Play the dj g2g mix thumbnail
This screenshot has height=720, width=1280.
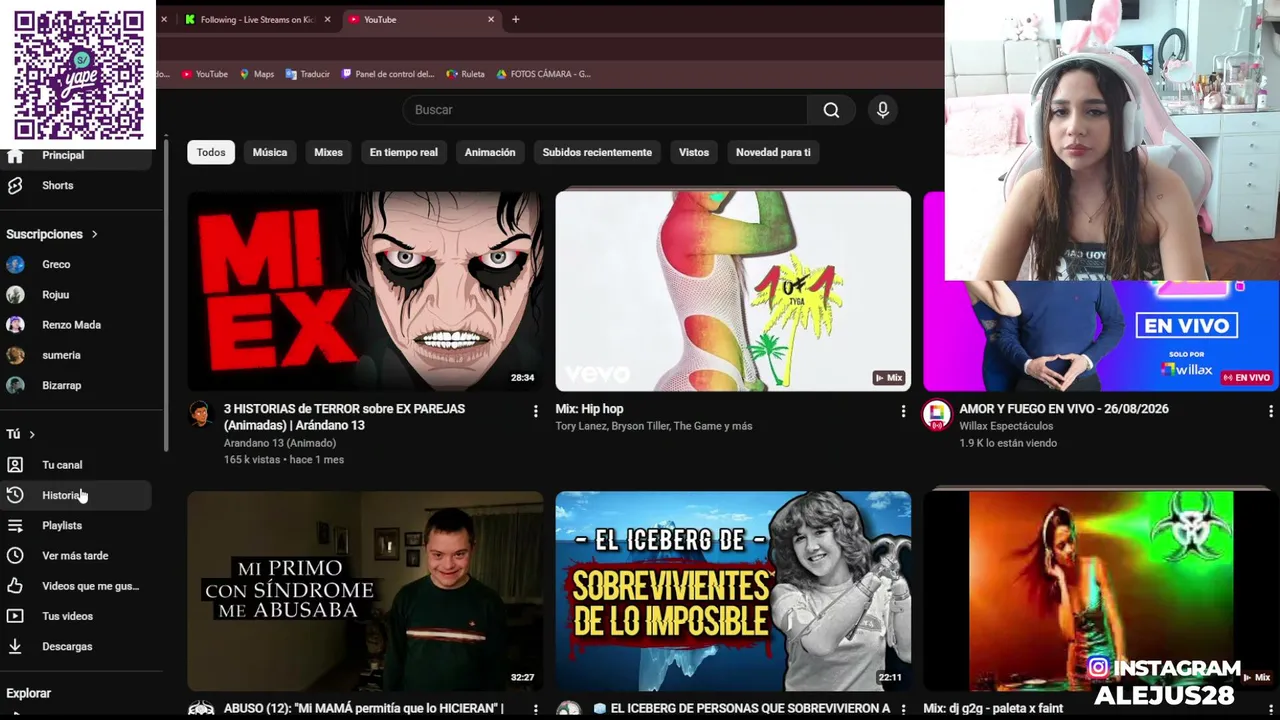(1101, 591)
